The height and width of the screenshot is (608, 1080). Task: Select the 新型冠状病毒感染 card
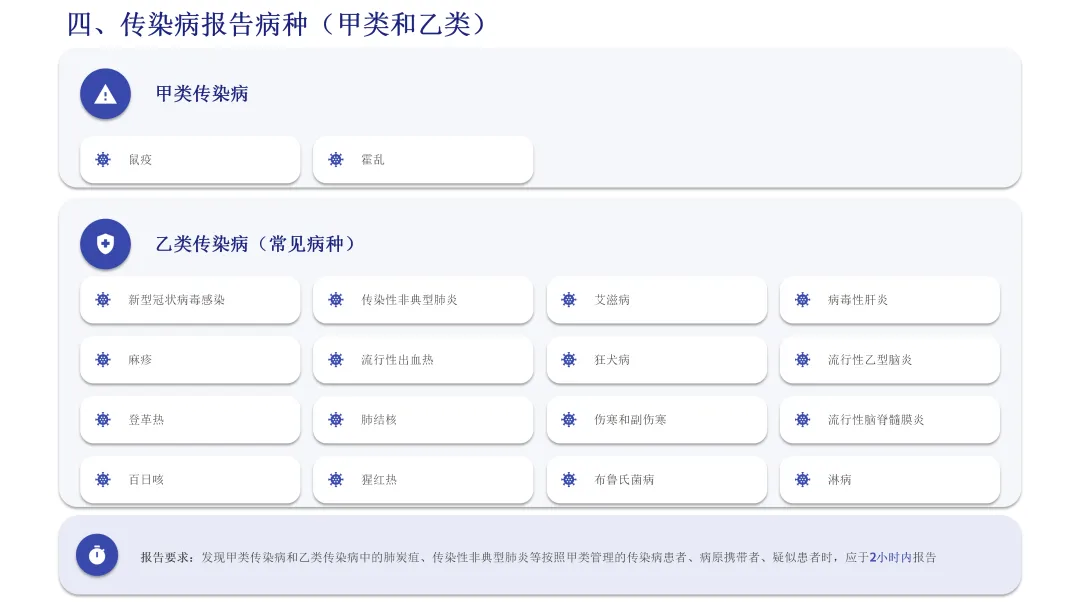pos(190,300)
